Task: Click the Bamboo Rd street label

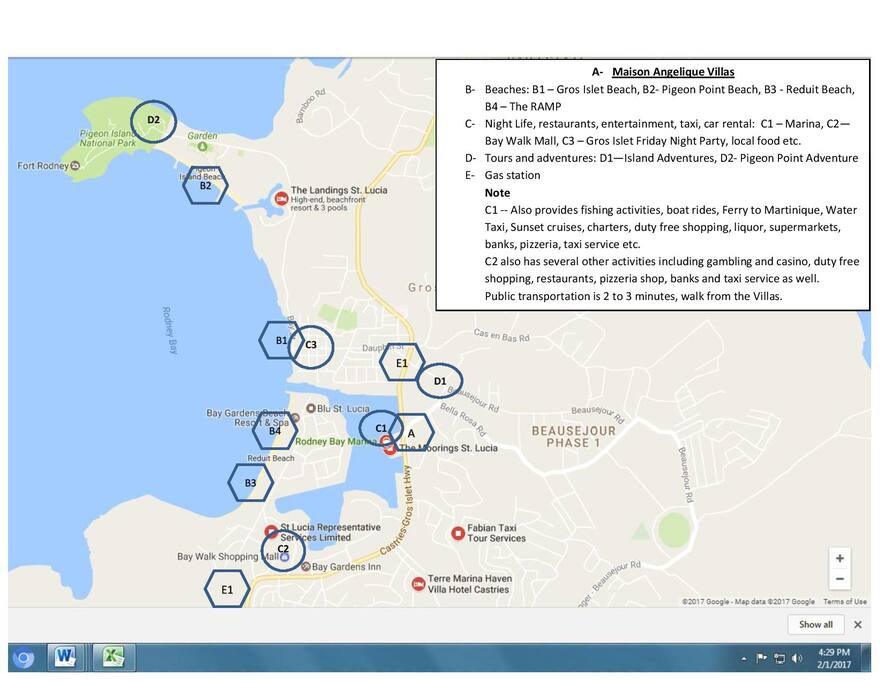Action: (311, 105)
